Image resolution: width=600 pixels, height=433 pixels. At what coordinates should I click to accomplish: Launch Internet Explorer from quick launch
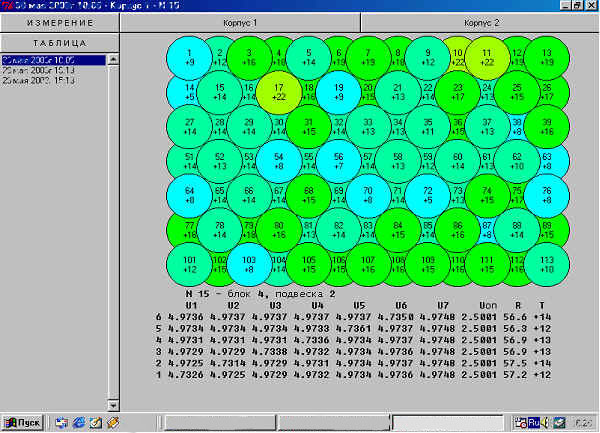click(x=79, y=423)
